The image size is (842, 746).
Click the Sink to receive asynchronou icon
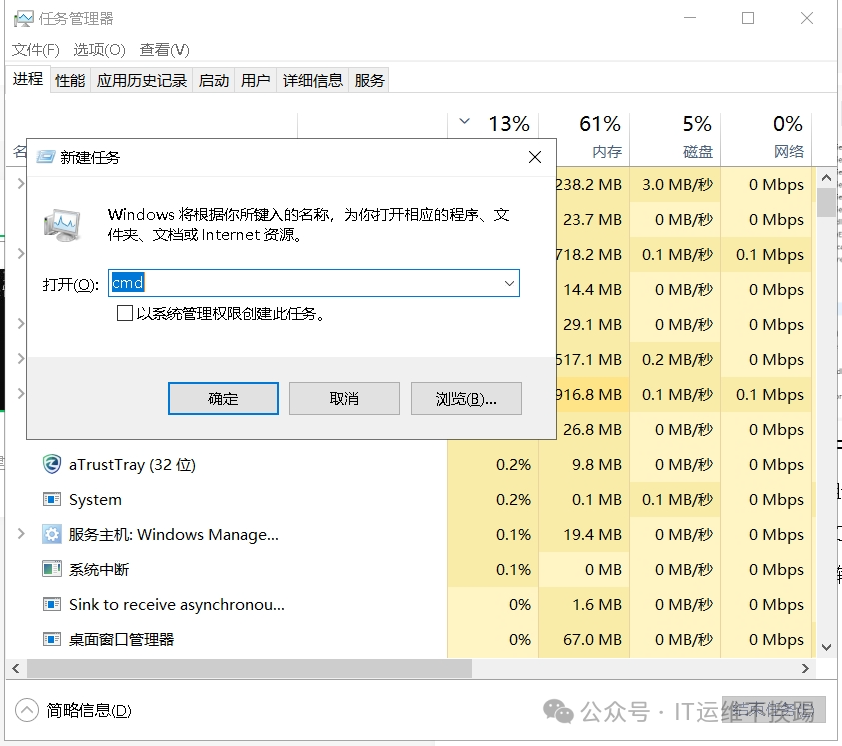coord(52,604)
